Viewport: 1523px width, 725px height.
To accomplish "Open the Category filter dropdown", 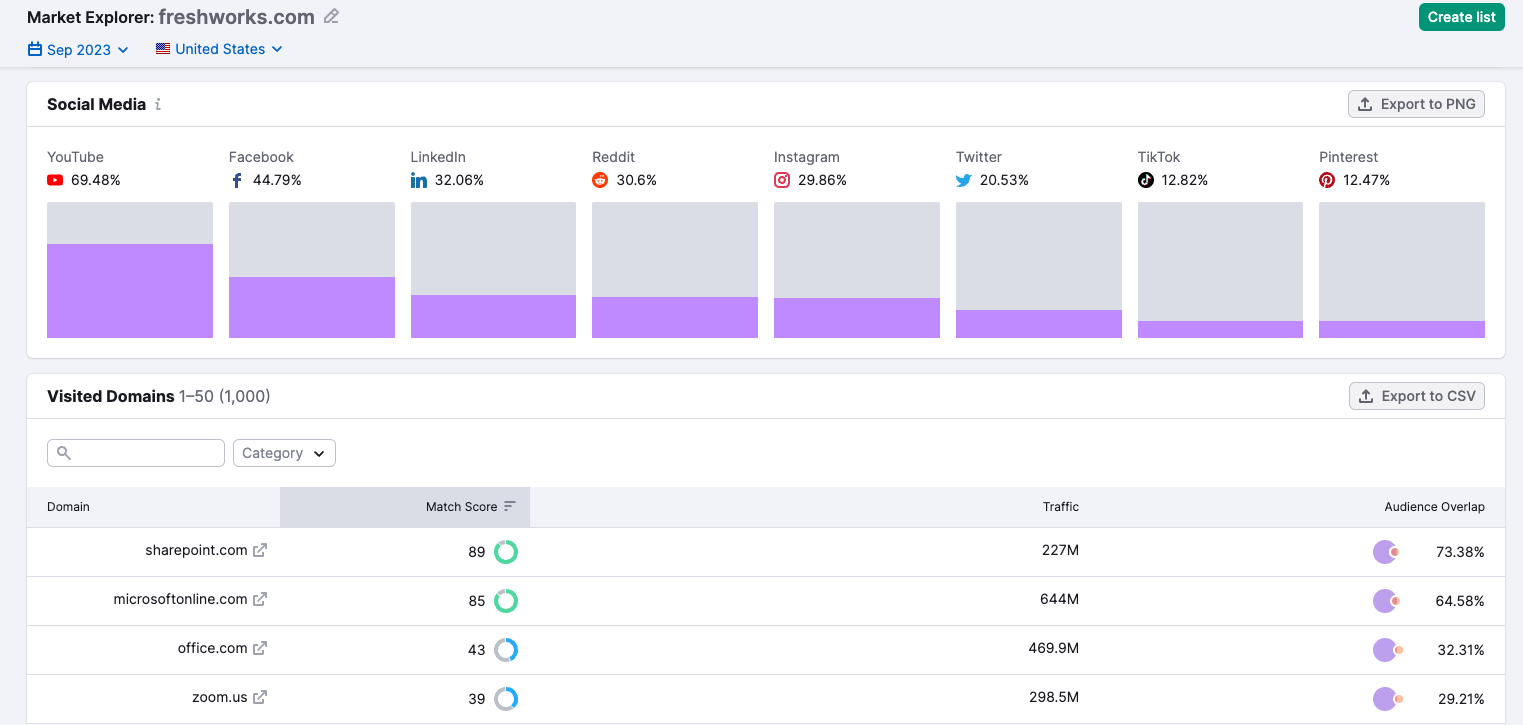I will point(284,453).
